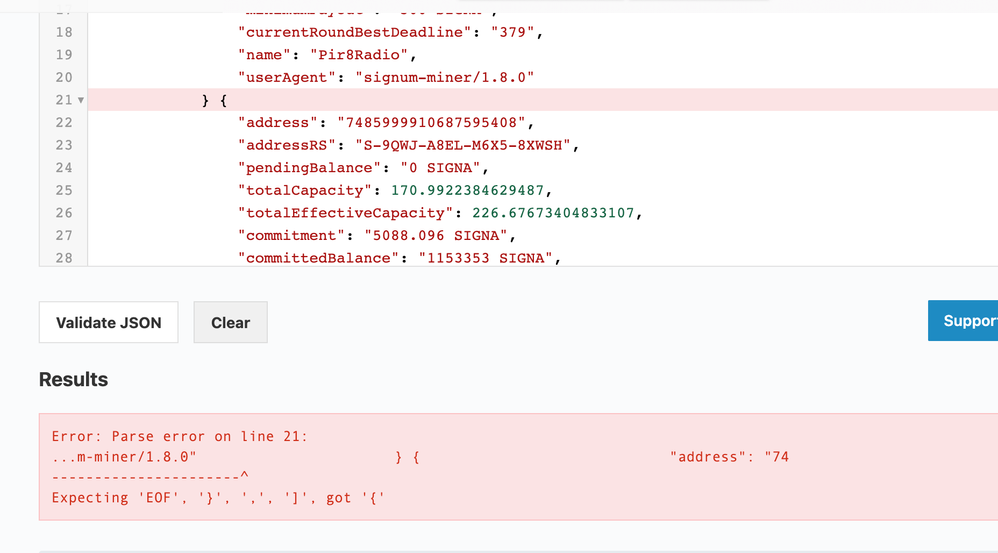Click line number 18 in the gutter

[x=64, y=32]
